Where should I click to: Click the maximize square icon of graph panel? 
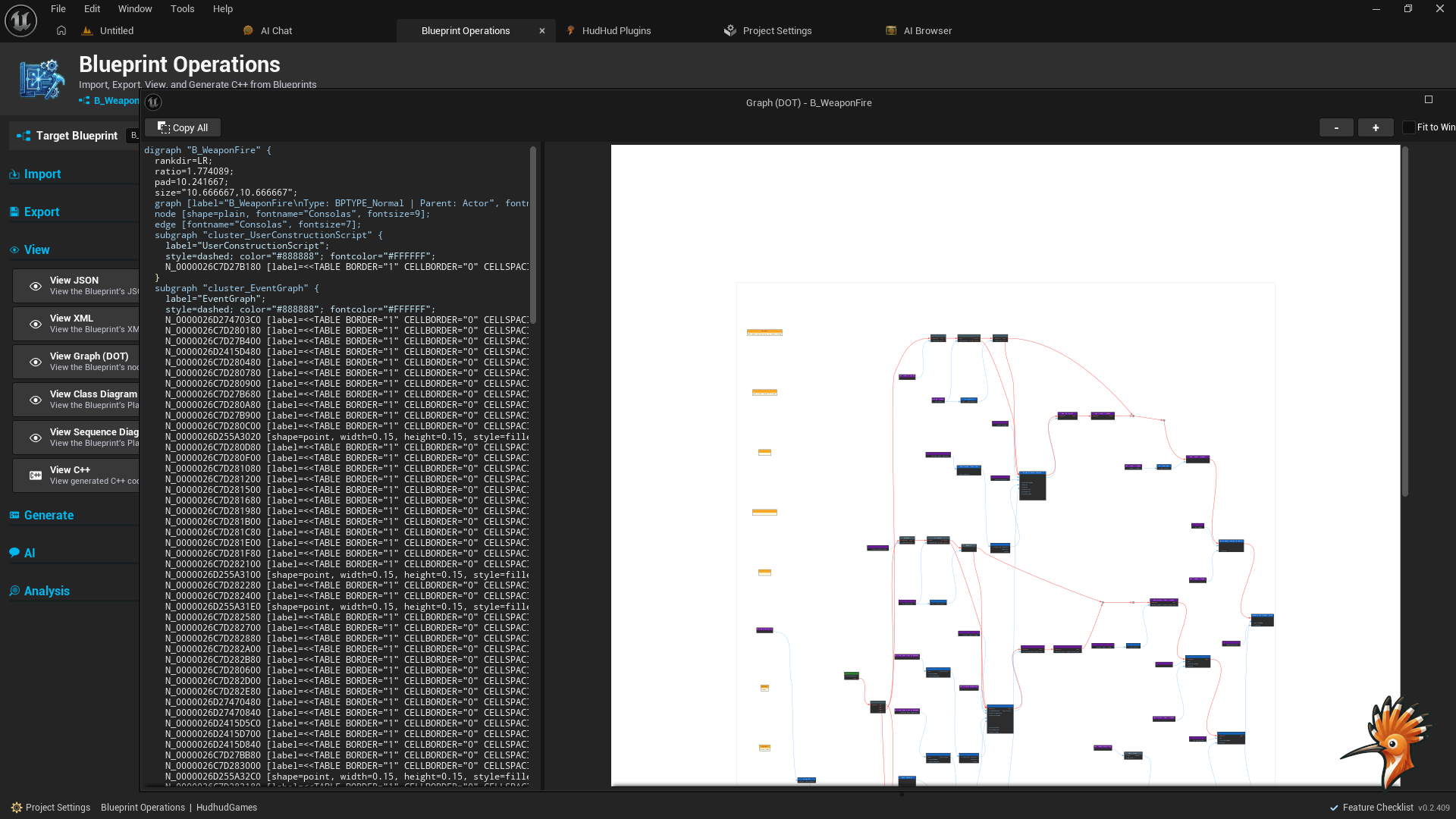1429,100
